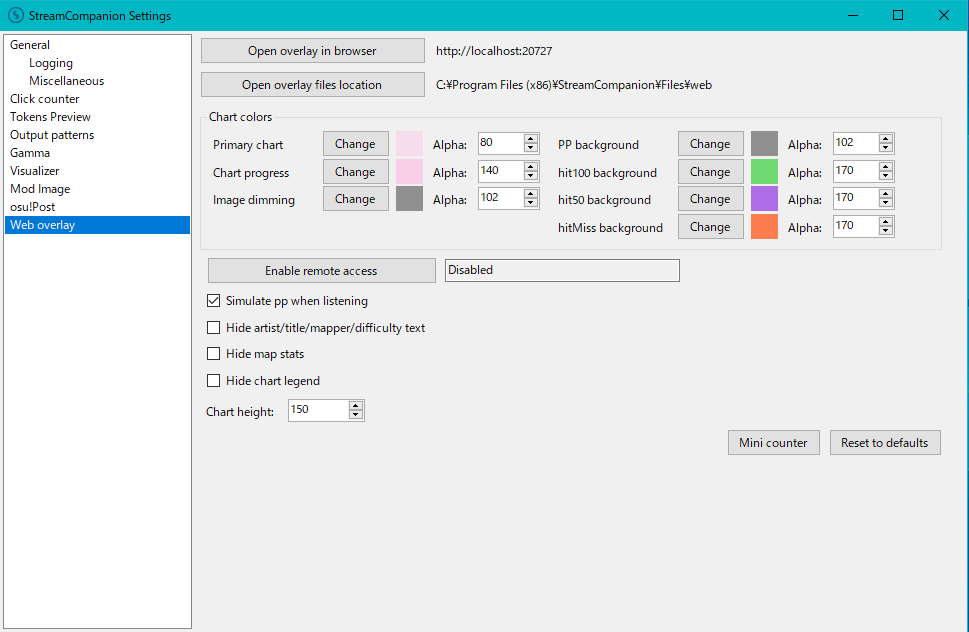Increase hit50 background alpha with up arrow

(x=886, y=194)
